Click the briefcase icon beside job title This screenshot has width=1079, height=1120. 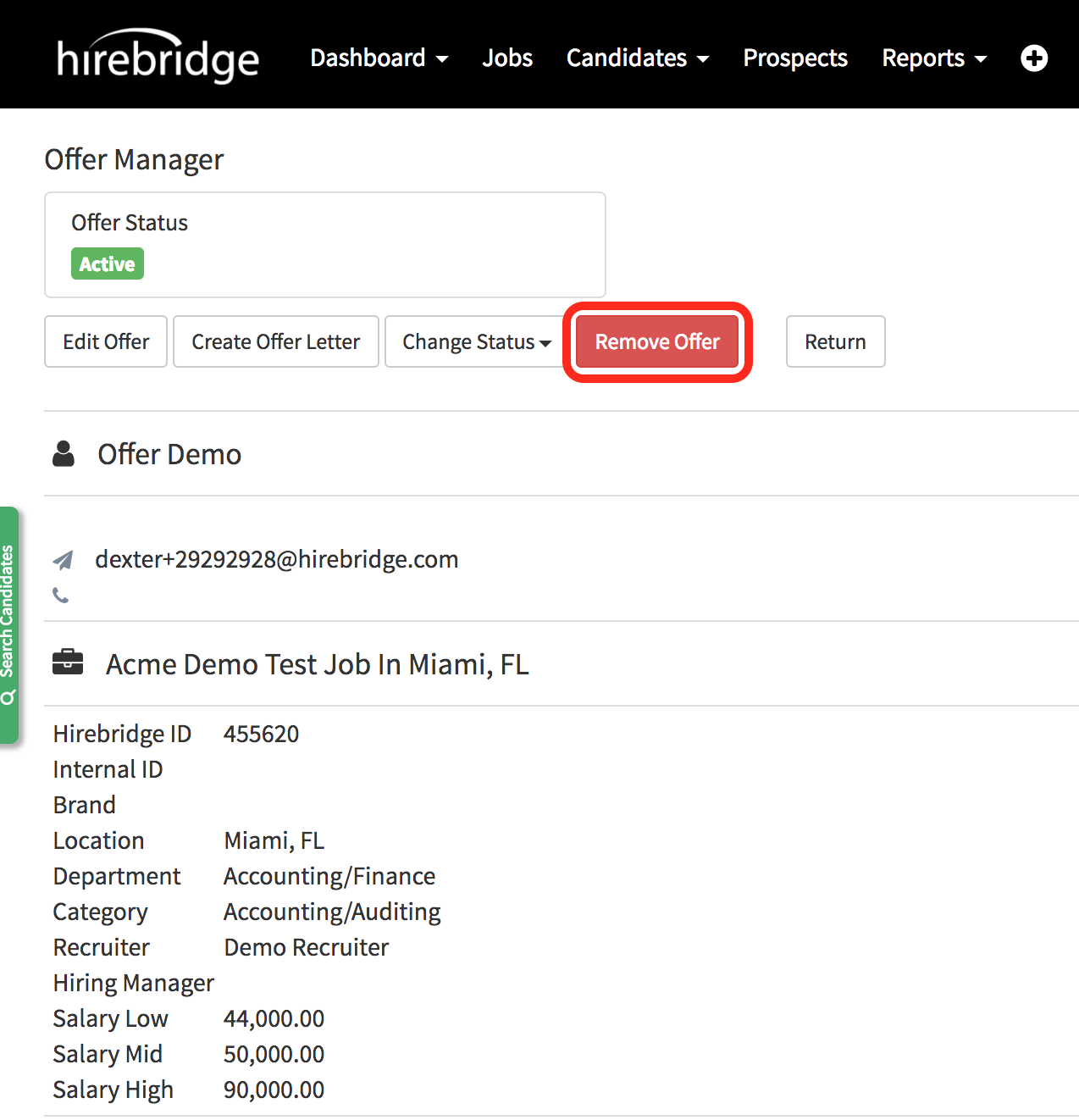coord(68,663)
